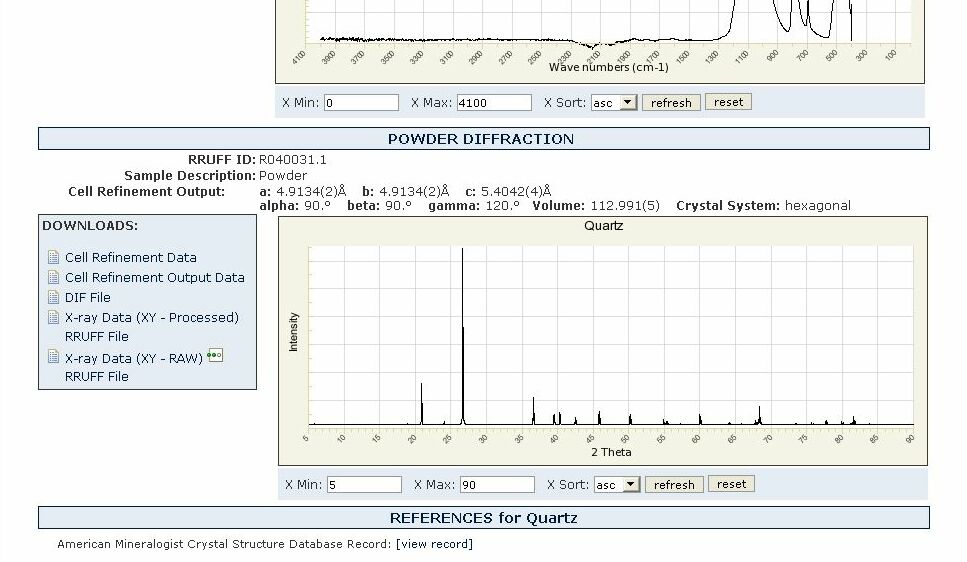Focus the X Min field containing 0
This screenshot has width=967, height=562.
click(x=361, y=102)
